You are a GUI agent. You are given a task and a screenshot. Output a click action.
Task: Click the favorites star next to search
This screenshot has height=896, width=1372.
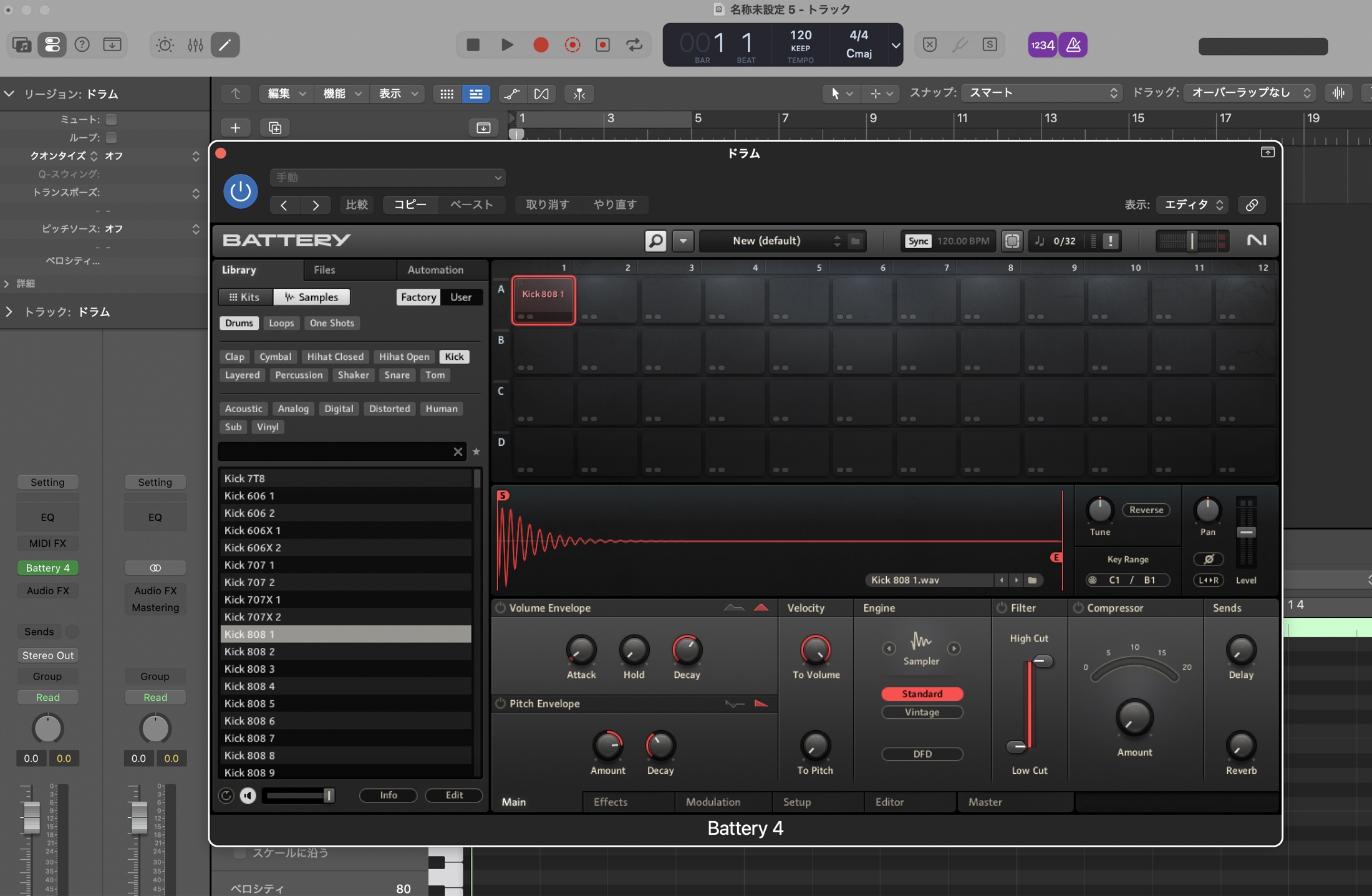[x=476, y=451]
